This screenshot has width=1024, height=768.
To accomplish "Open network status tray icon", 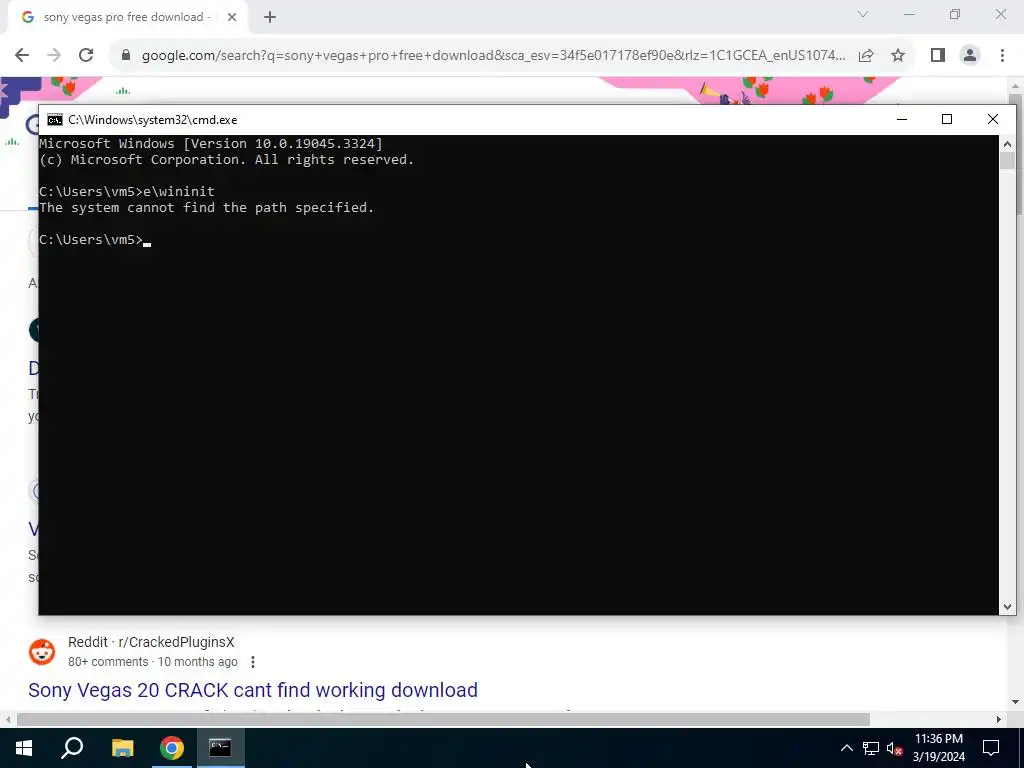I will point(871,748).
